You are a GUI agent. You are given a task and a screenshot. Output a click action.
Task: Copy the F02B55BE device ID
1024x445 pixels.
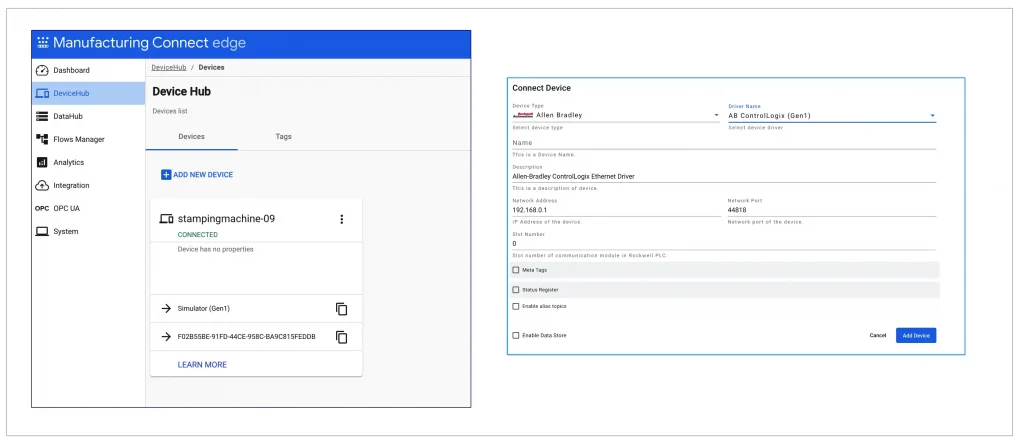tap(341, 337)
